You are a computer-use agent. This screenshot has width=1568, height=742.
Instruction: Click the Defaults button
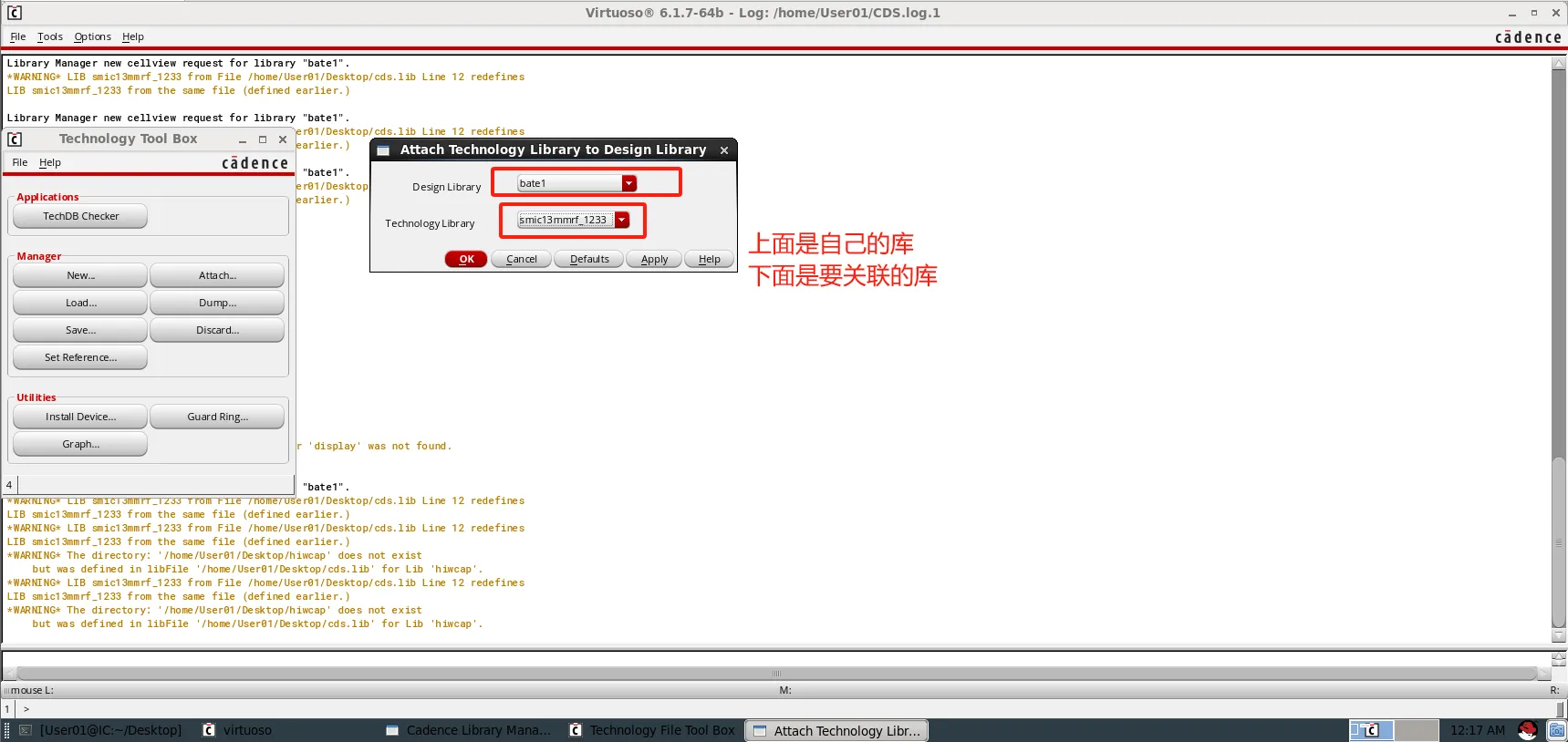(x=589, y=259)
